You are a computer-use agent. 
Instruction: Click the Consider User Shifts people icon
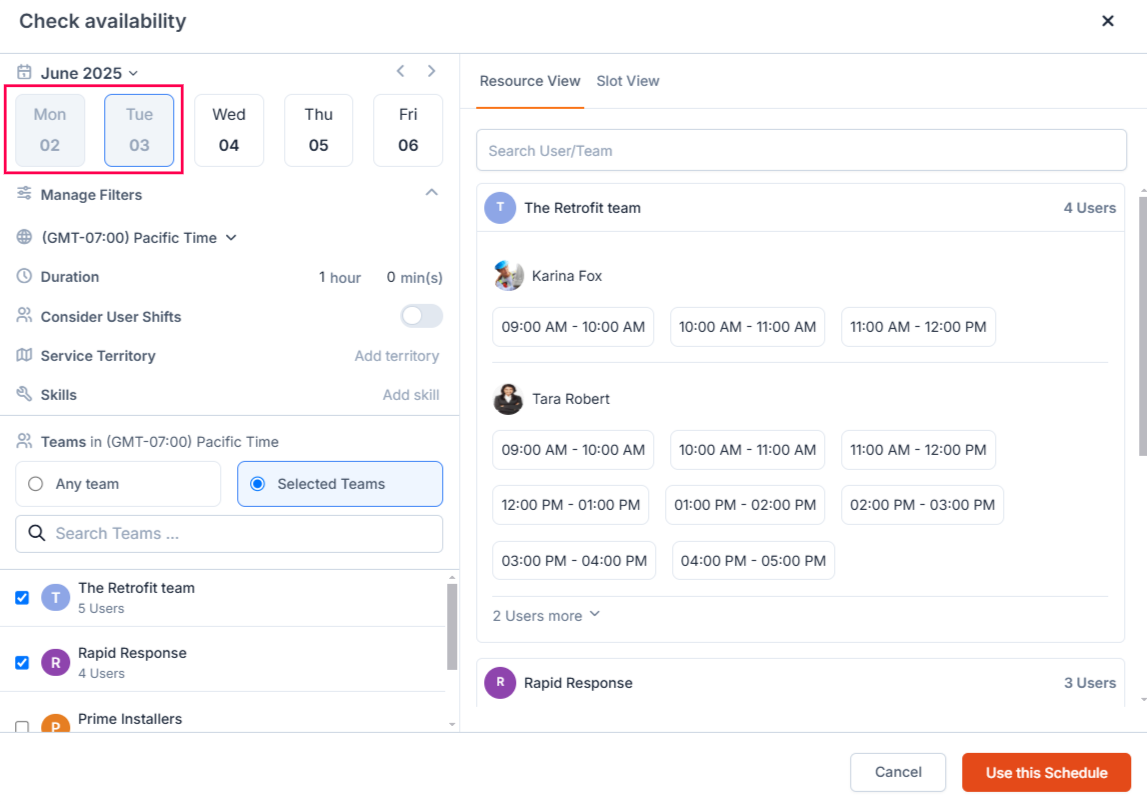tap(24, 315)
